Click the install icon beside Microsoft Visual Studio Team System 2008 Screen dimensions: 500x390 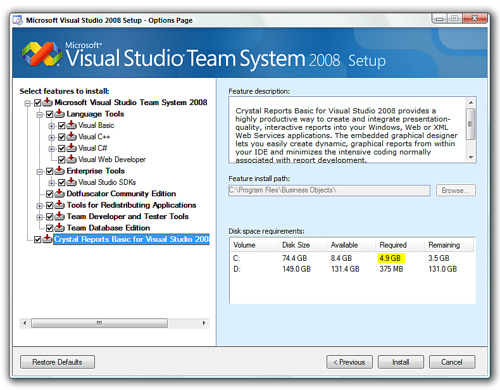[x=47, y=102]
